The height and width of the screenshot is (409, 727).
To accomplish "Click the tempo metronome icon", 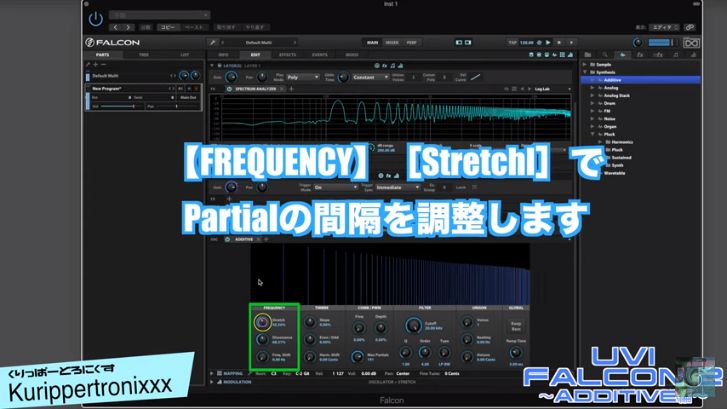I will coord(539,43).
